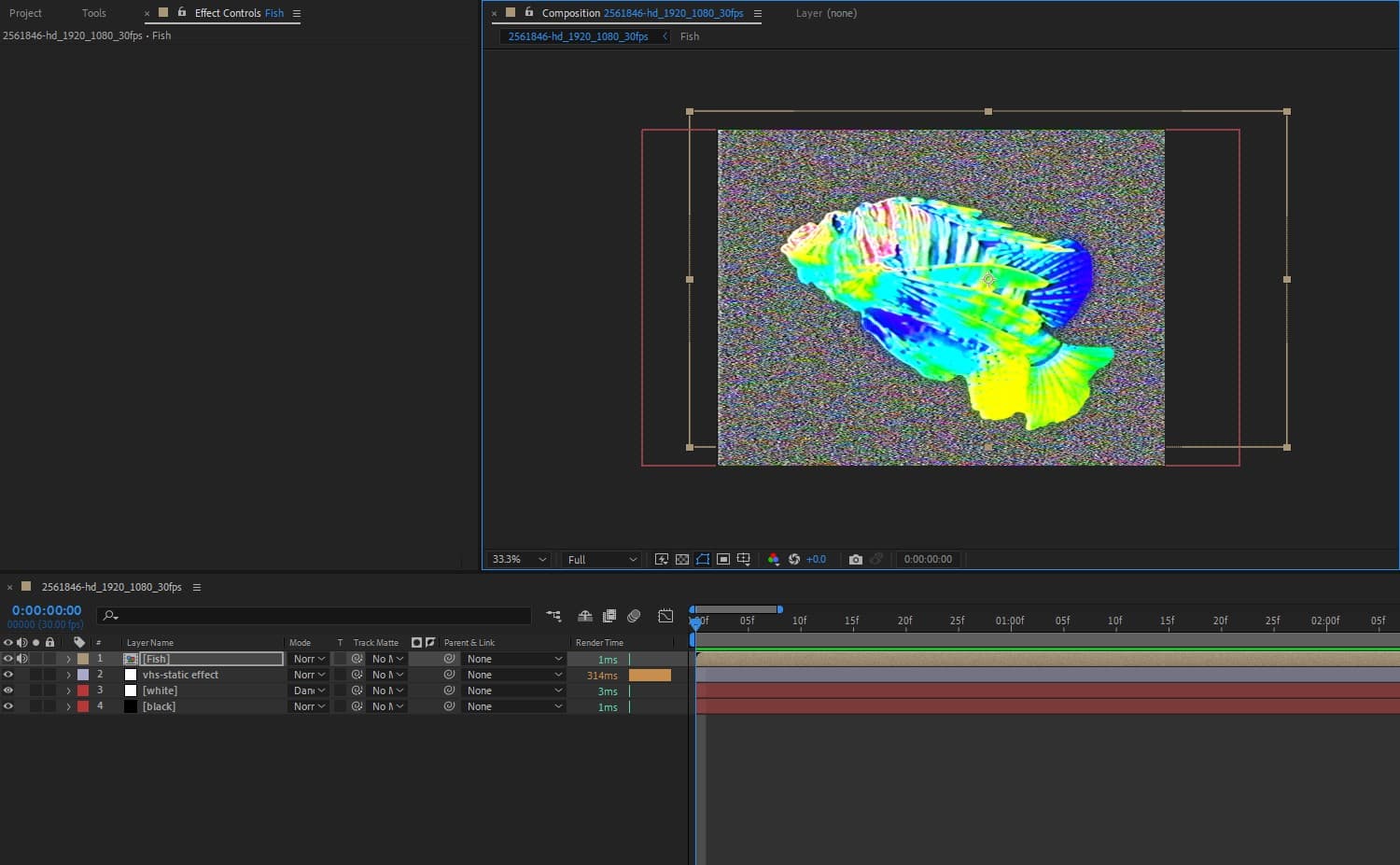Click the Region of Interest icon
This screenshot has height=865, width=1400.
coord(723,559)
